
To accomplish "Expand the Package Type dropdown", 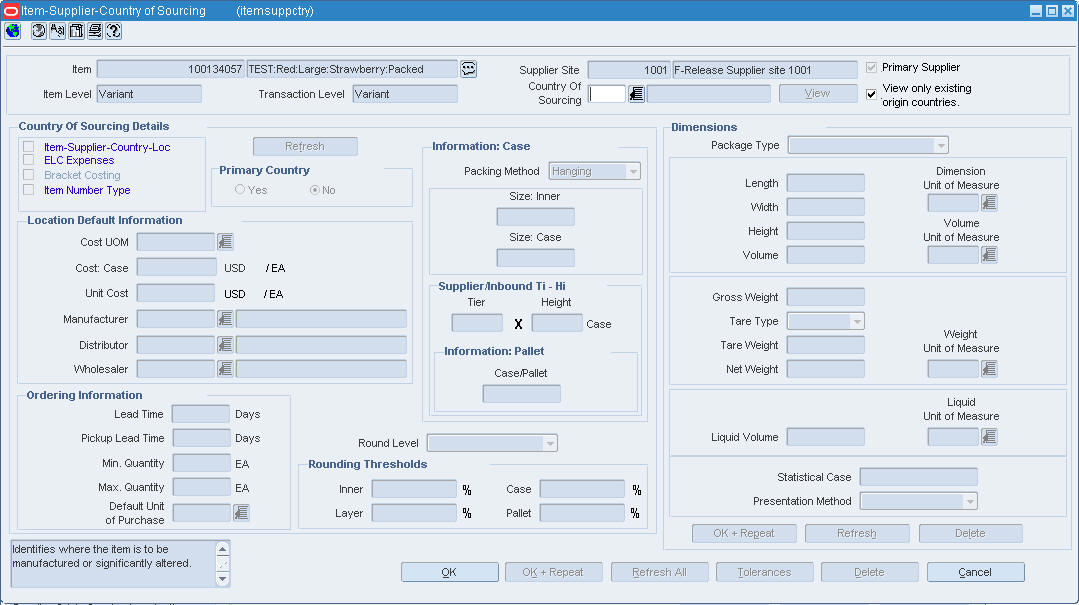I will coord(941,145).
